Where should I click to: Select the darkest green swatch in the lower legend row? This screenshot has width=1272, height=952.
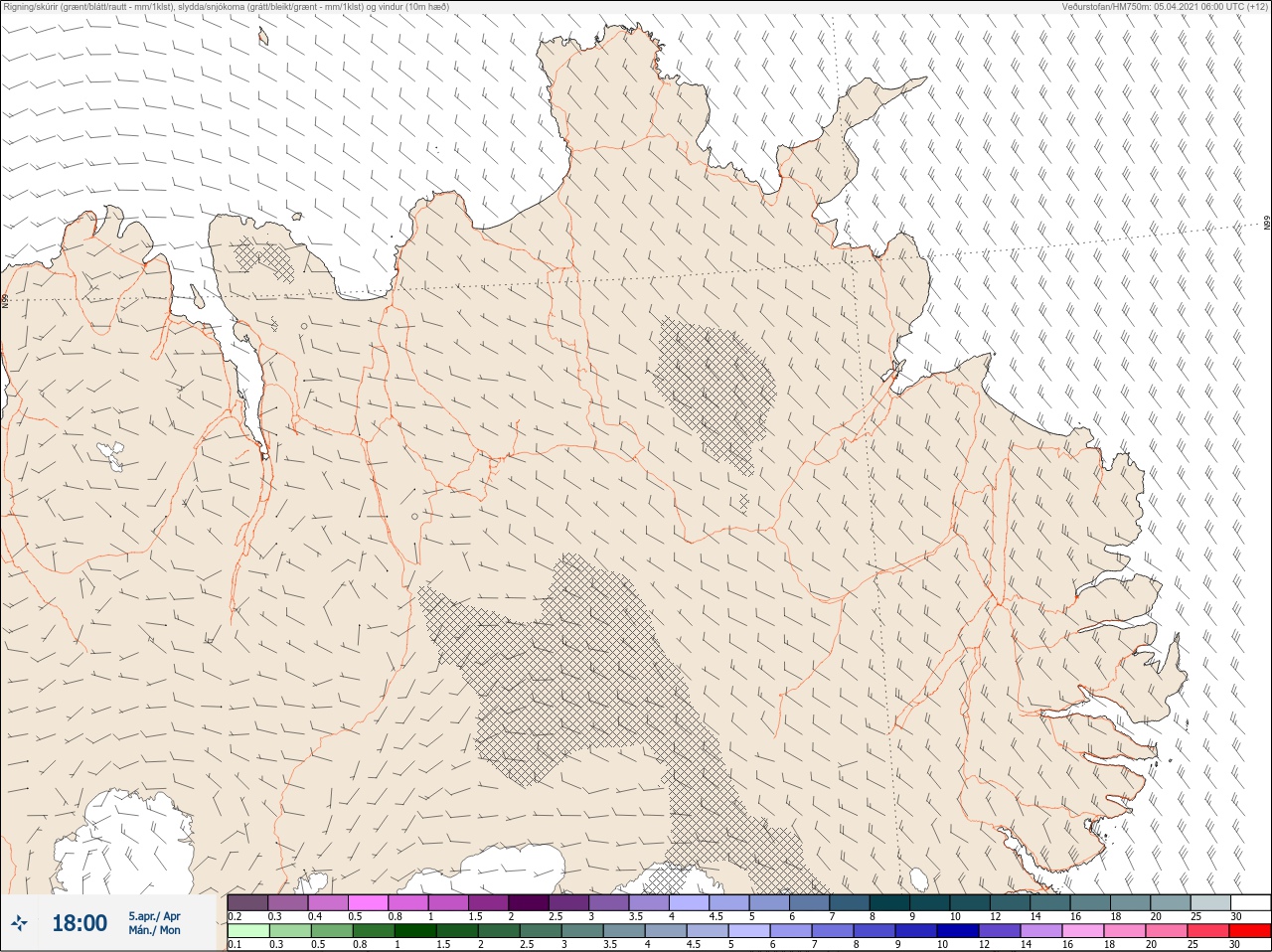click(415, 931)
